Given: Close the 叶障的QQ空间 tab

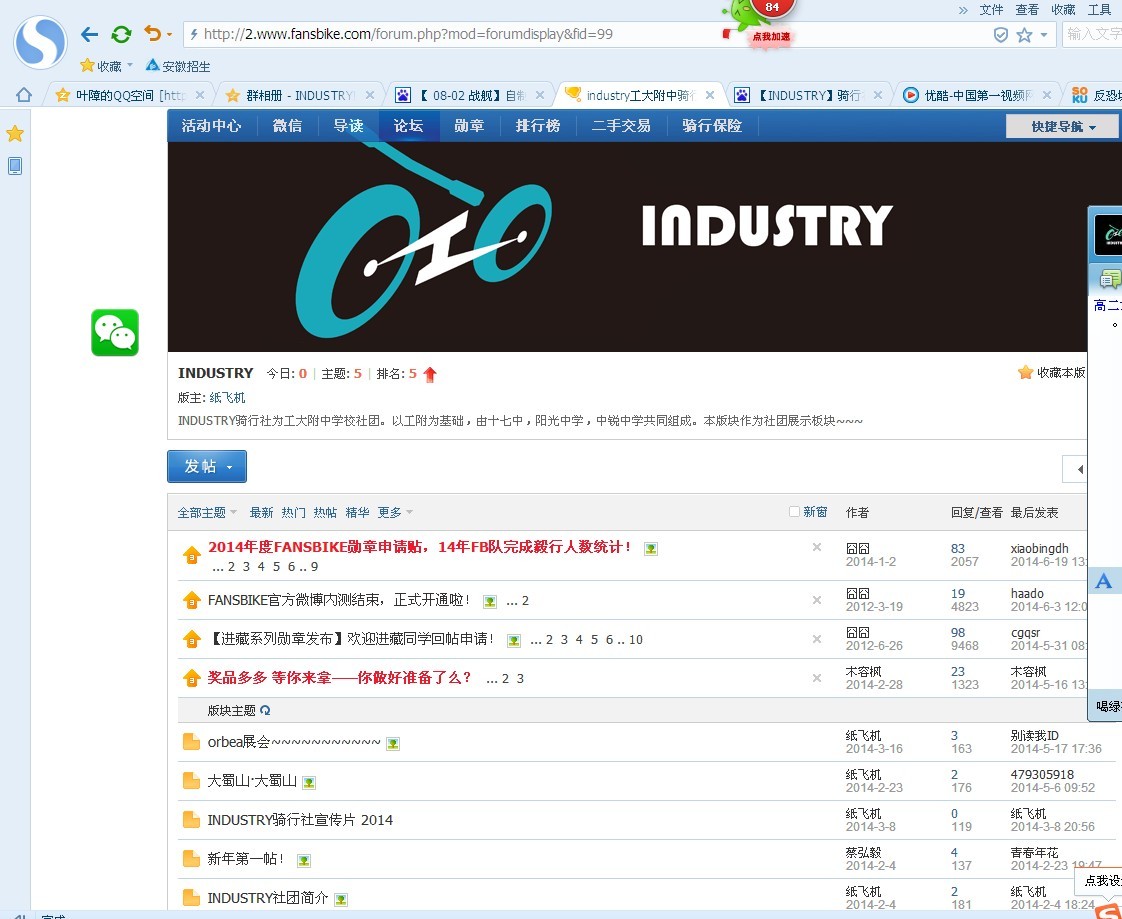Looking at the screenshot, I should pyautogui.click(x=200, y=95).
